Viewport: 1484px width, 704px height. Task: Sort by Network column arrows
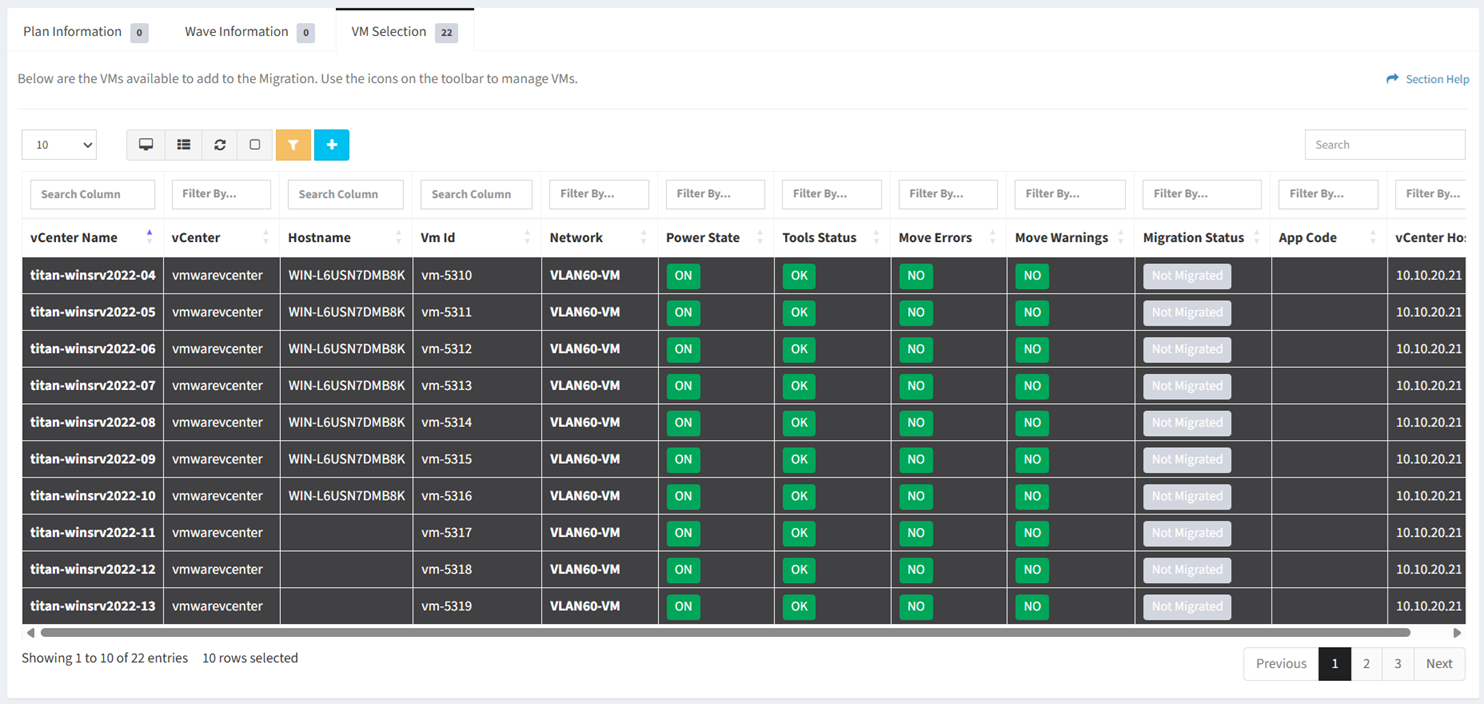(644, 237)
